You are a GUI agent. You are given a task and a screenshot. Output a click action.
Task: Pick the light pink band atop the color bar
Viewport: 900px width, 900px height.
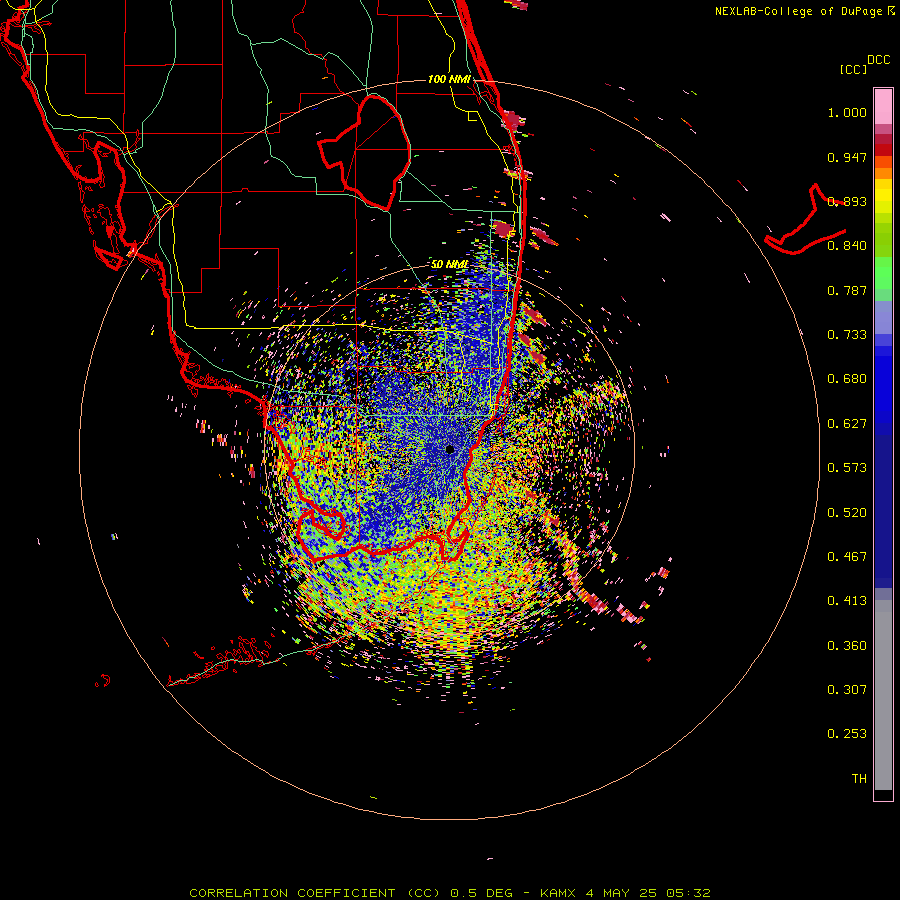pyautogui.click(x=883, y=107)
